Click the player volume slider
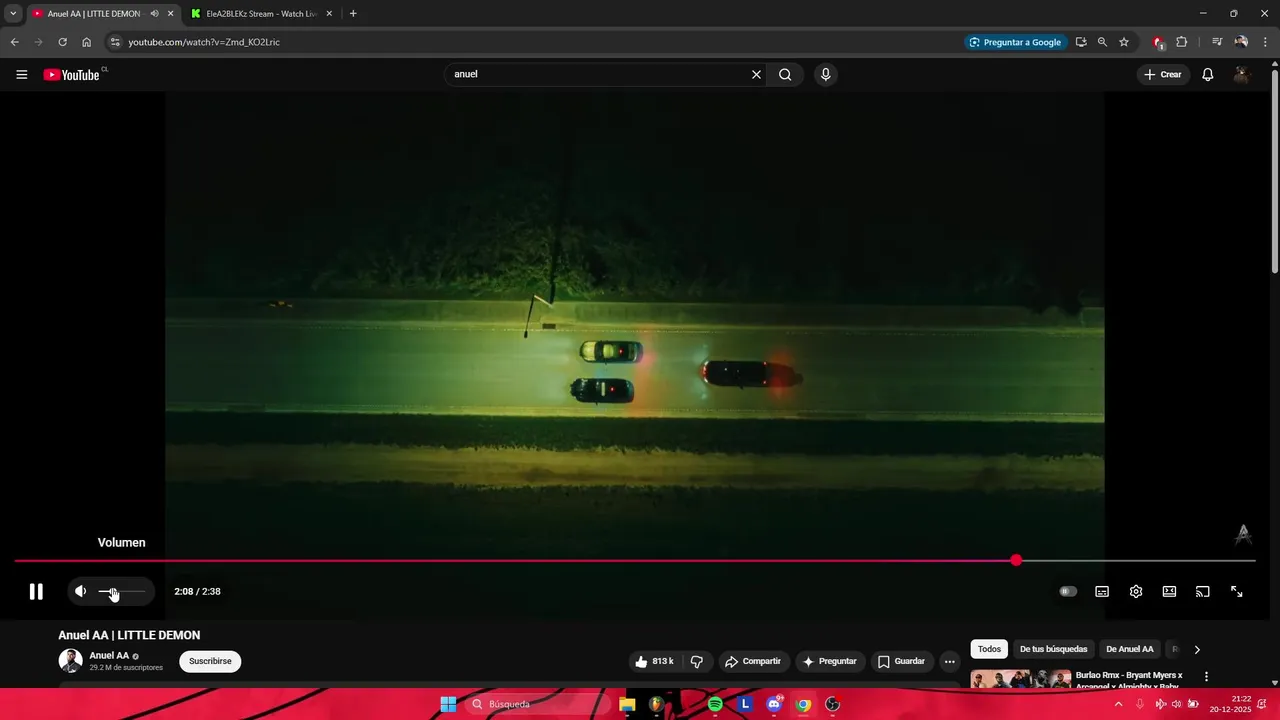The width and height of the screenshot is (1280, 720). click(122, 592)
